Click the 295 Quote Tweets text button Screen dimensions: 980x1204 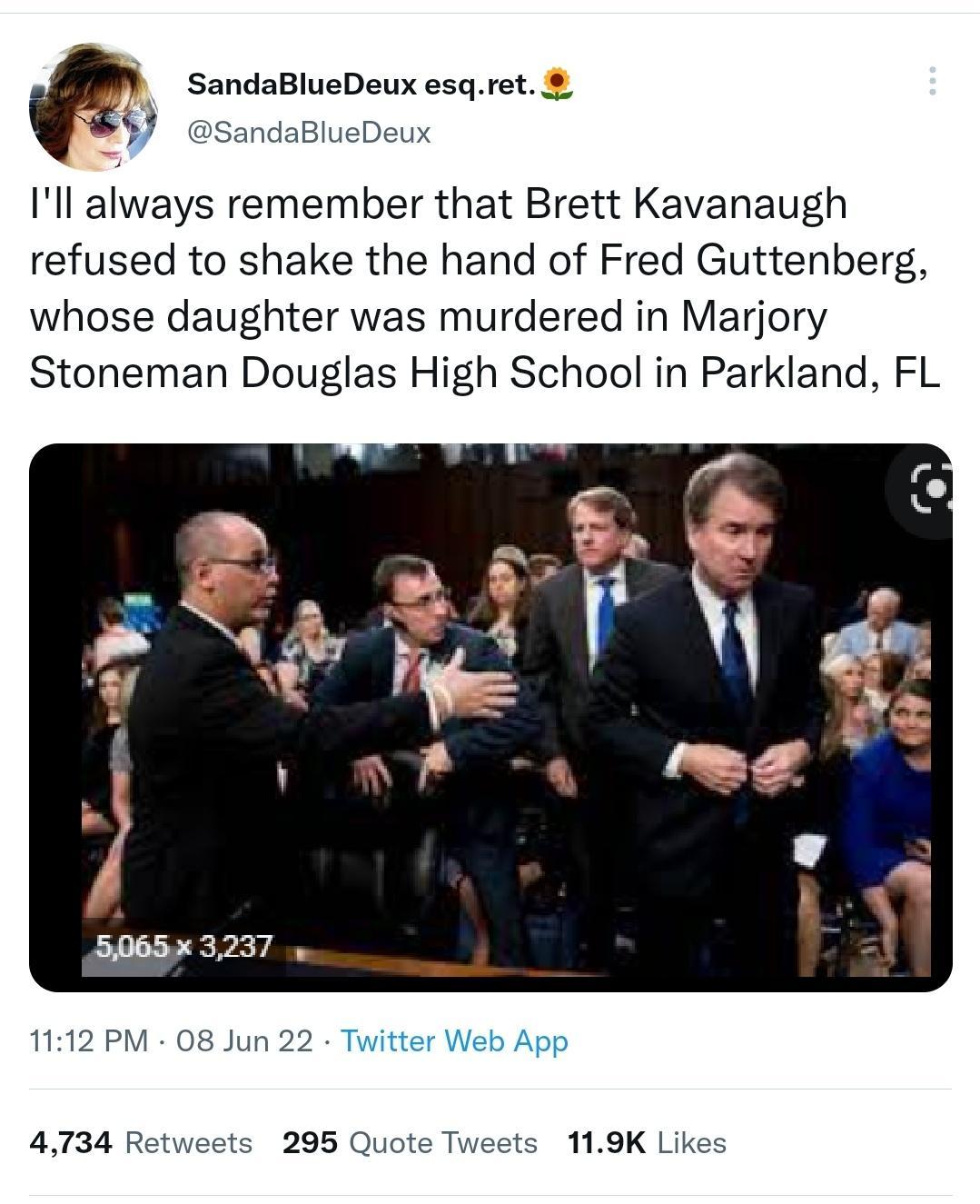(x=409, y=1143)
